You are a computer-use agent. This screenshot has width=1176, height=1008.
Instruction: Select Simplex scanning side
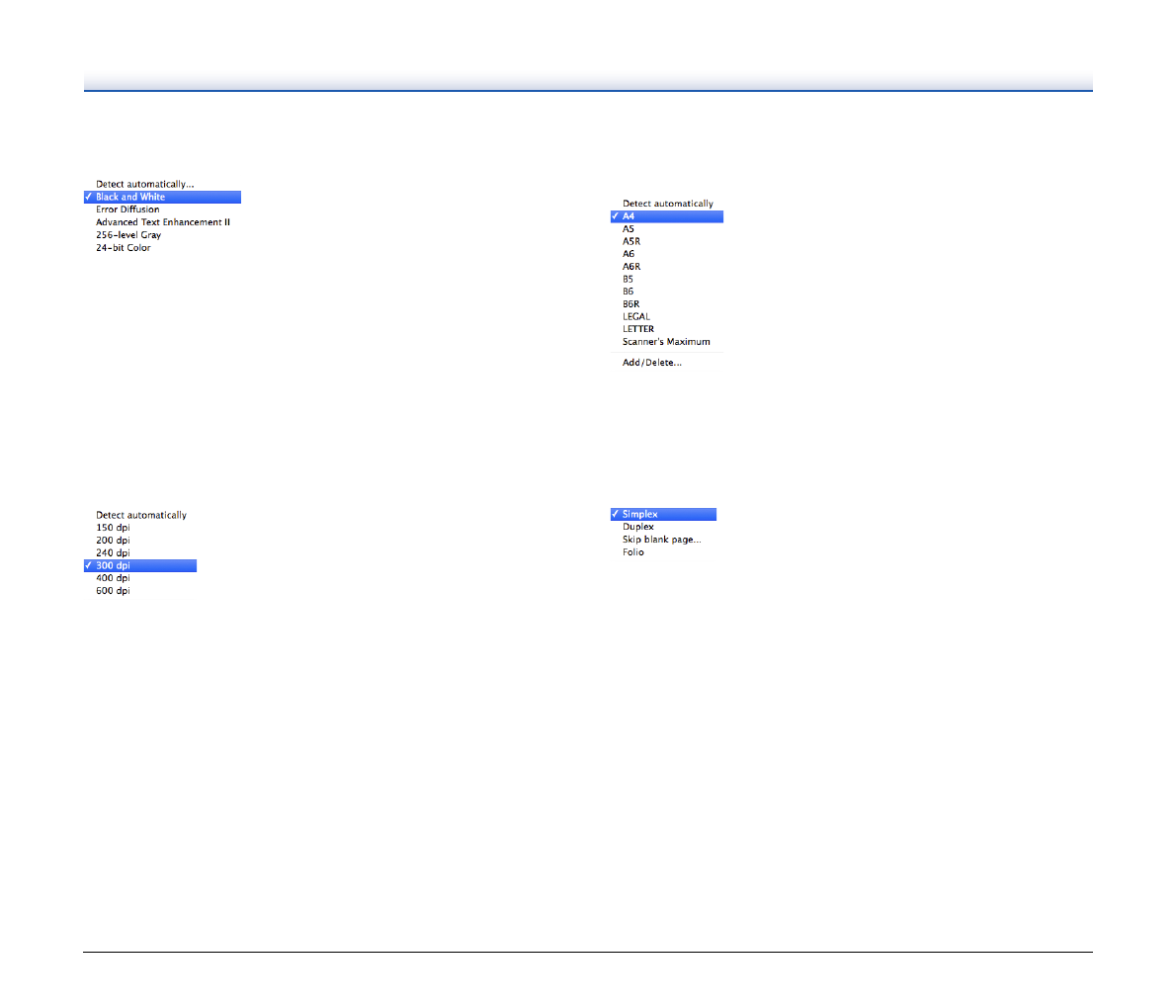[640, 515]
